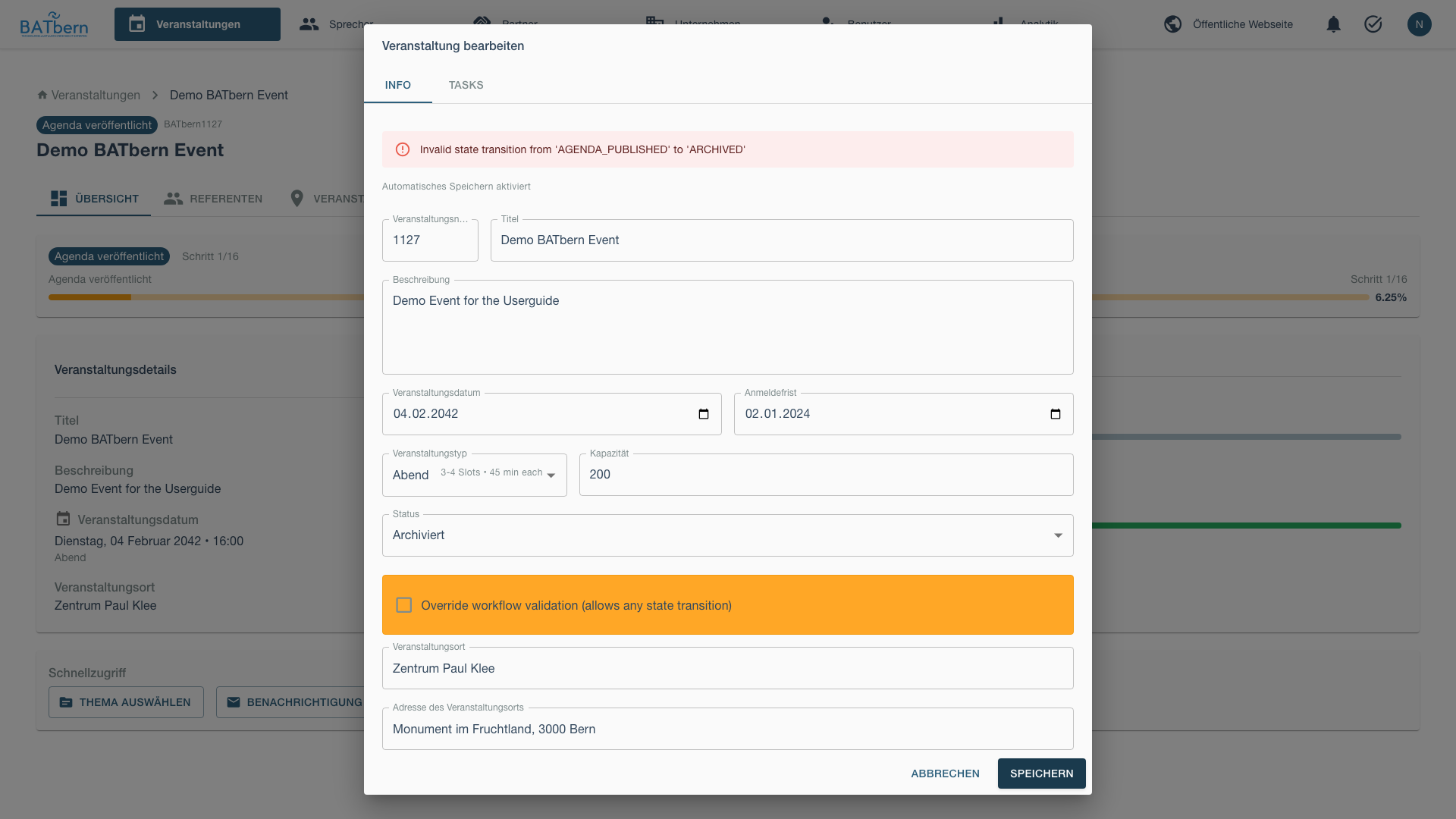
Task: Click 'Agenda veröffentlicht' badge above title
Action: pos(97,125)
